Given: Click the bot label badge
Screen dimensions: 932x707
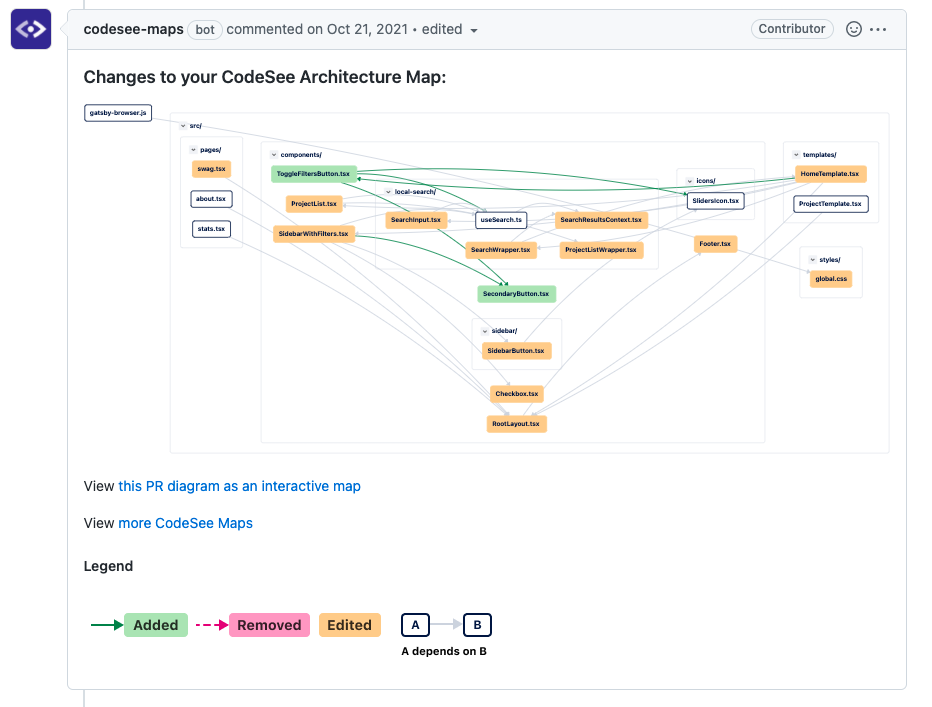Looking at the screenshot, I should point(204,30).
